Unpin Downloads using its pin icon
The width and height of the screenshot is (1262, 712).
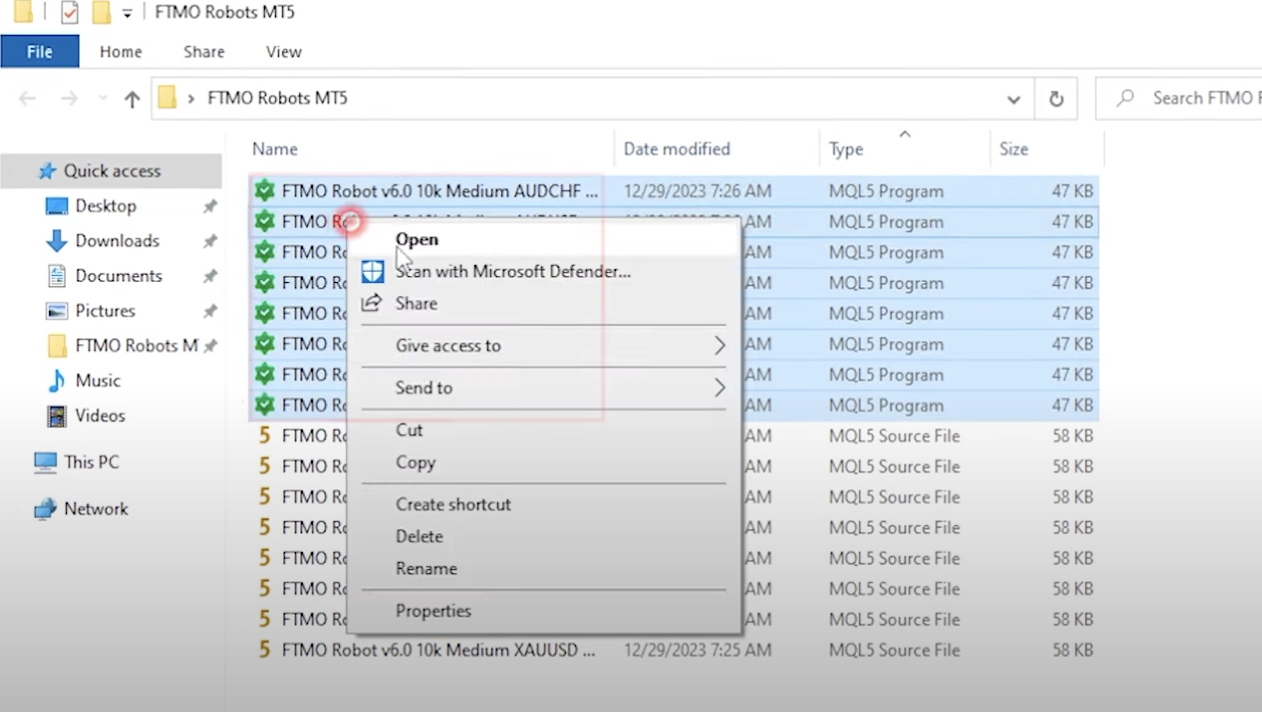coord(210,241)
